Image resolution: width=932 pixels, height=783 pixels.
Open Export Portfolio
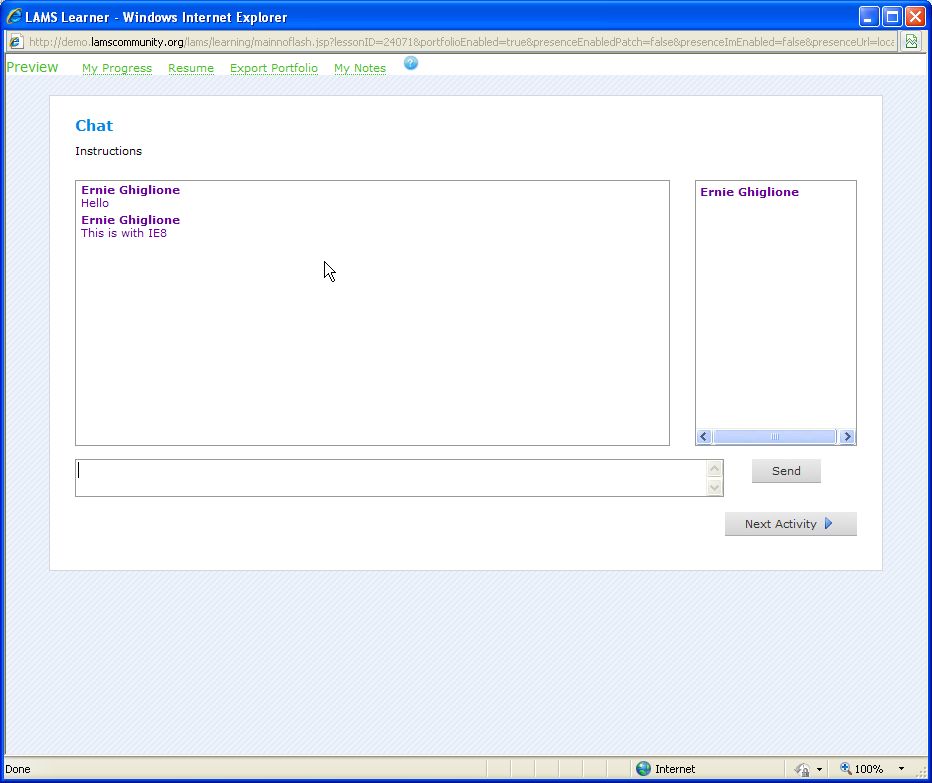coord(274,68)
